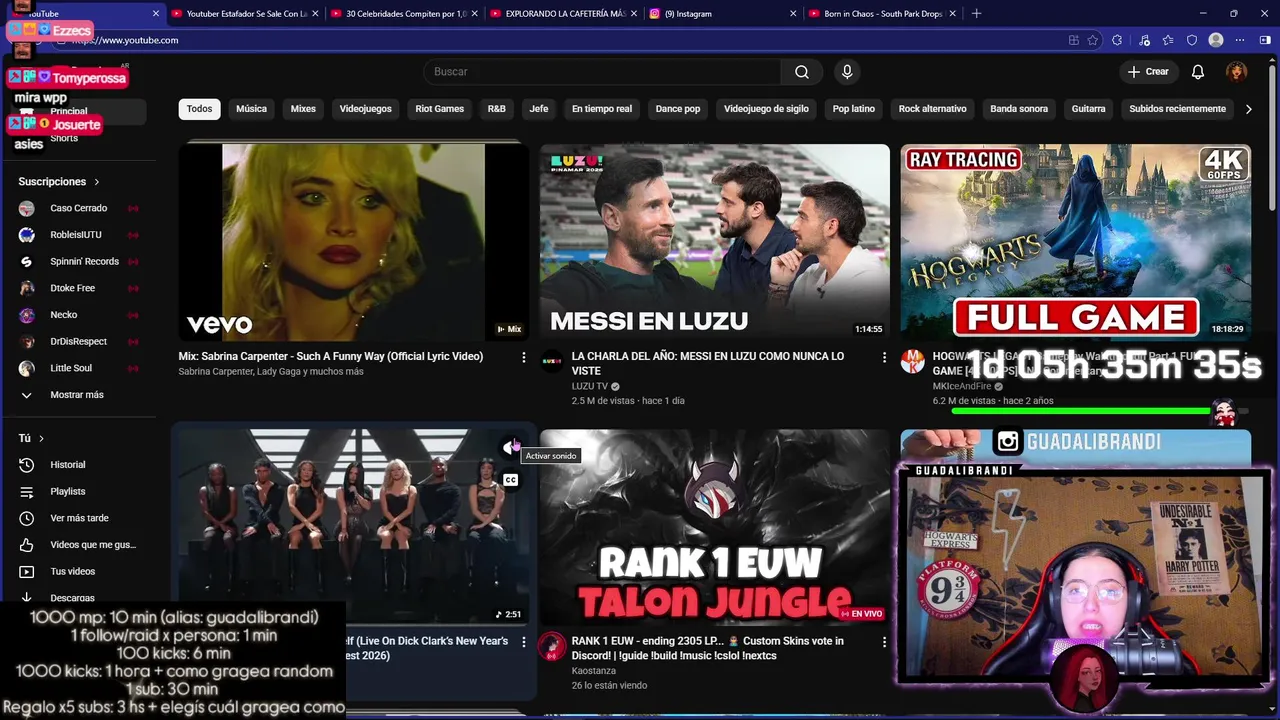
Task: Open YouTube notifications bell
Action: [1198, 72]
